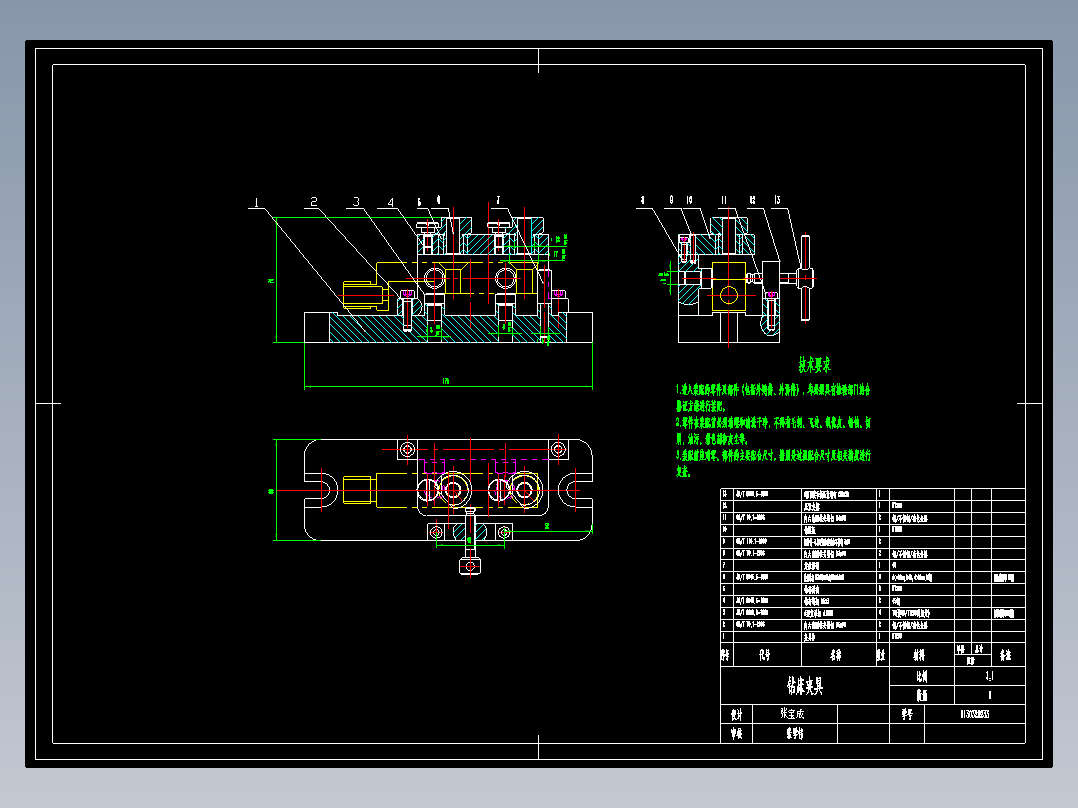Select balloon number 4 in front view

pos(390,202)
